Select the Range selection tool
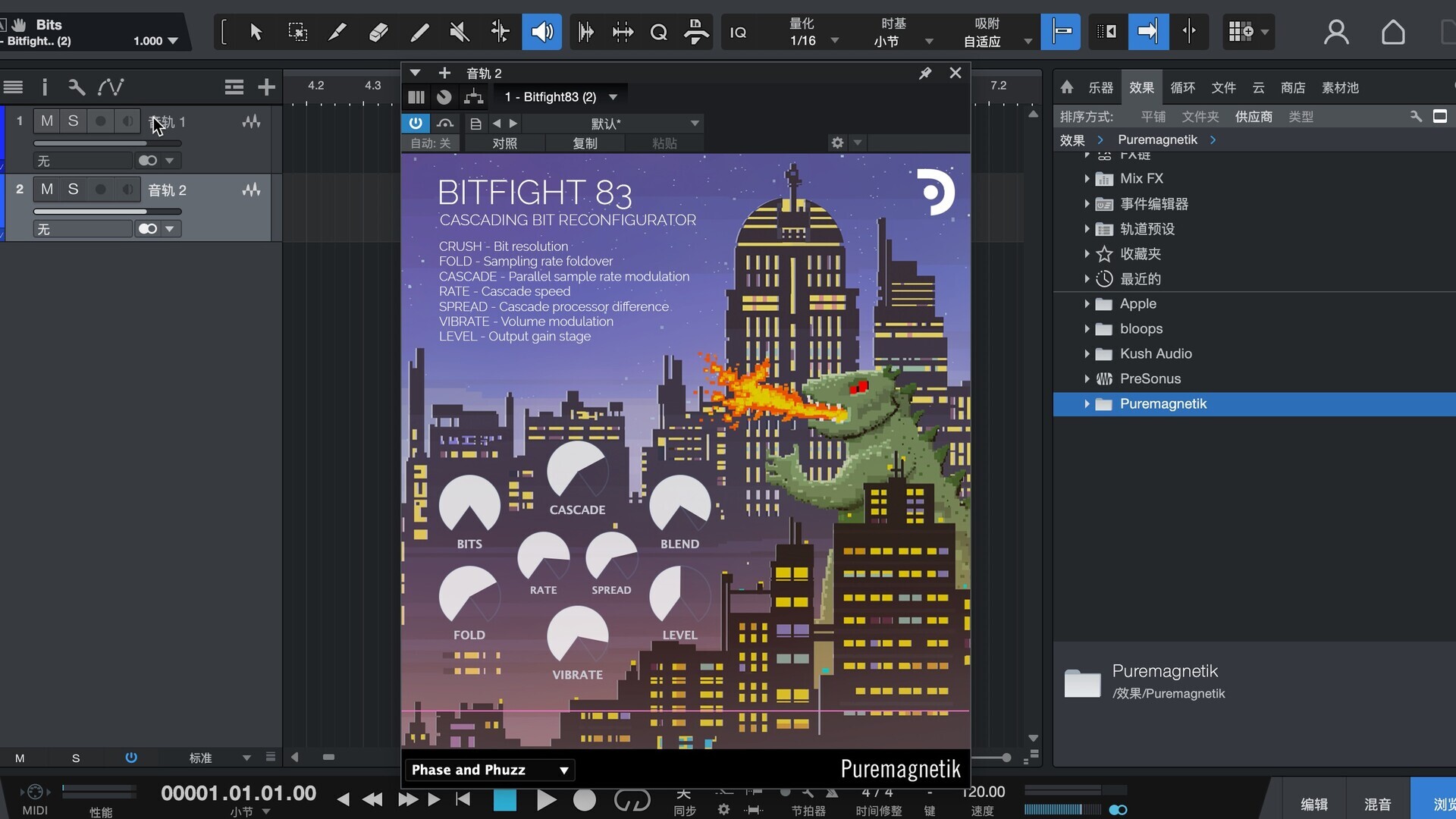 297,32
